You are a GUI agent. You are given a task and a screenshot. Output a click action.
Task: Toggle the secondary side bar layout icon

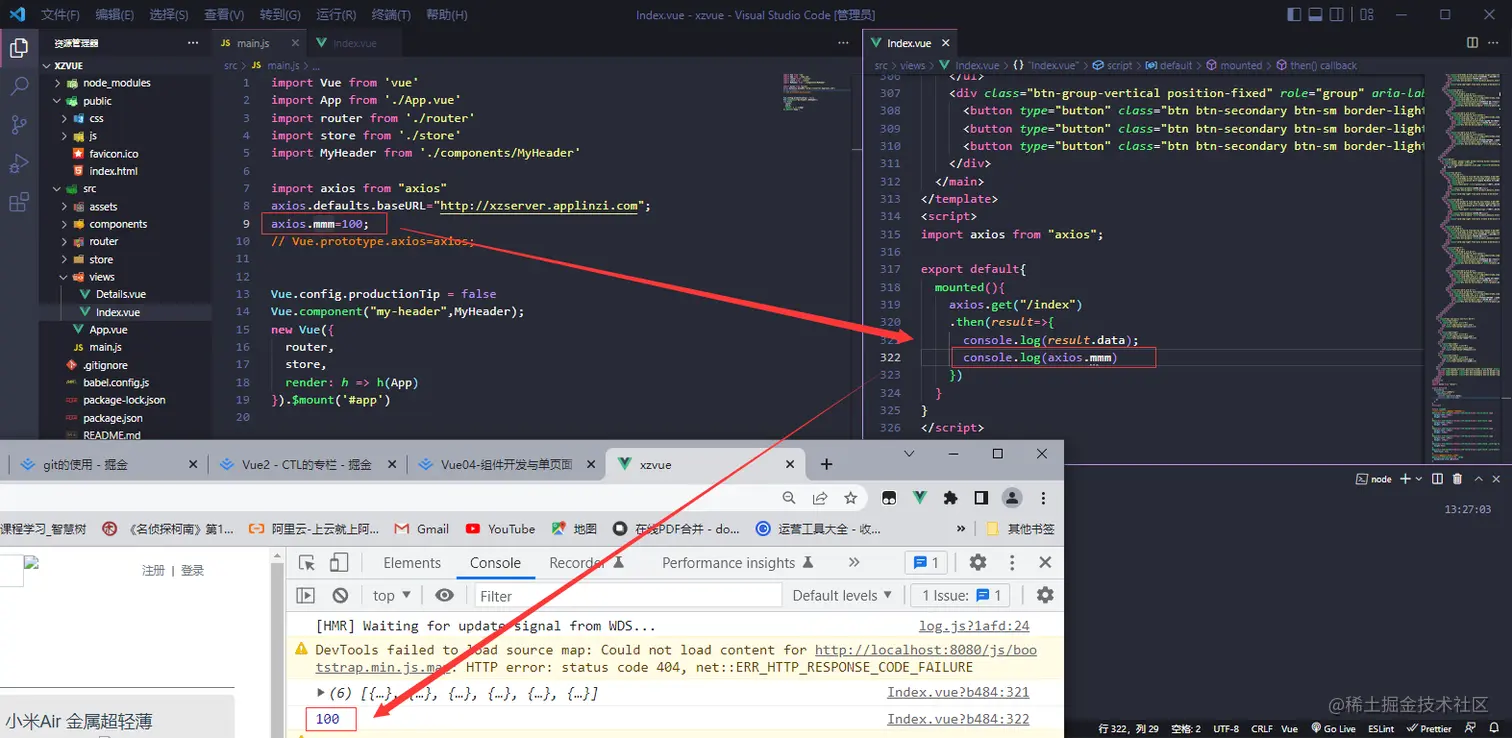click(x=1337, y=15)
